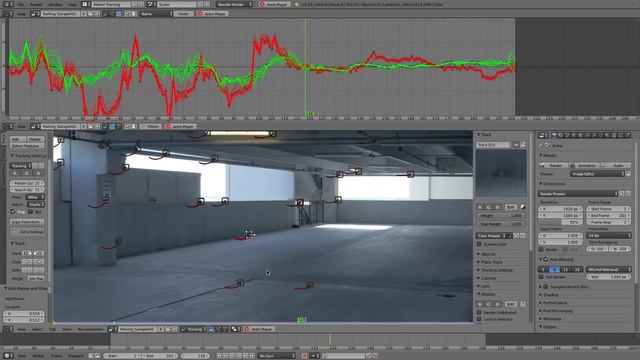Screen dimensions: 640x360
Task: Click the Animation render button
Action: 585,165
